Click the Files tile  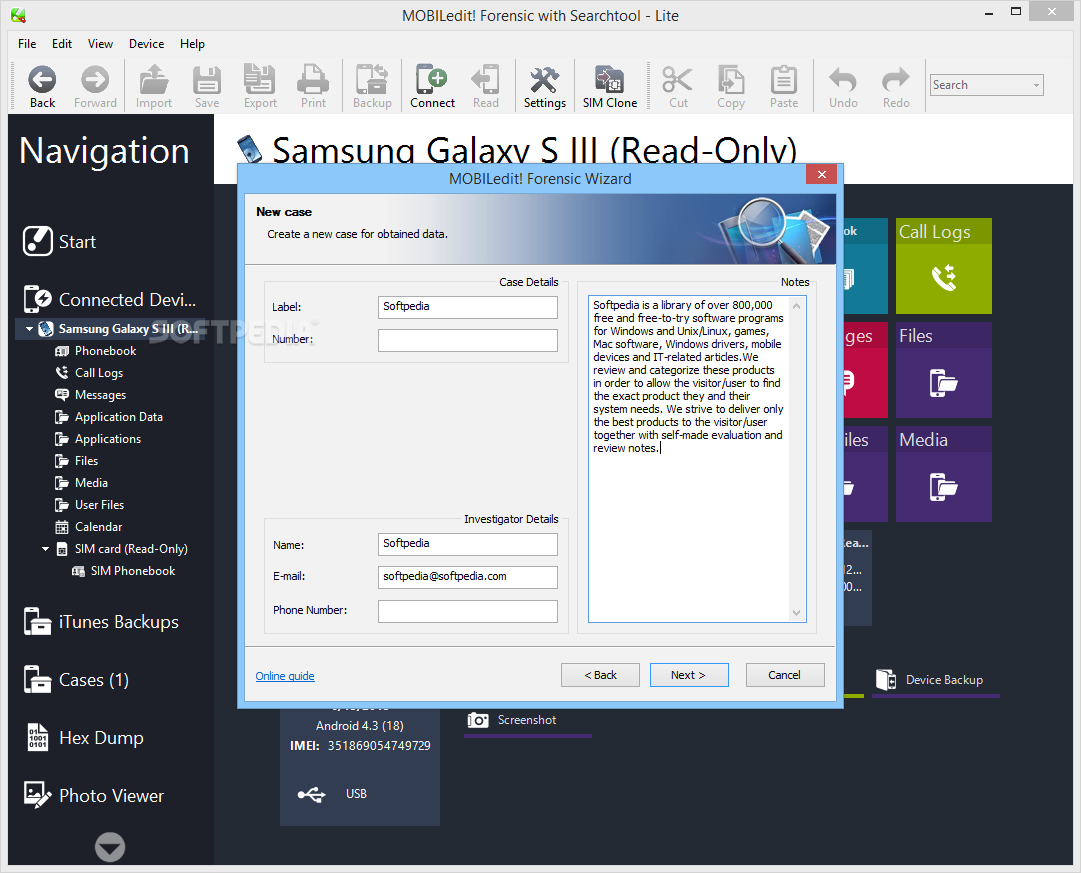click(x=944, y=370)
